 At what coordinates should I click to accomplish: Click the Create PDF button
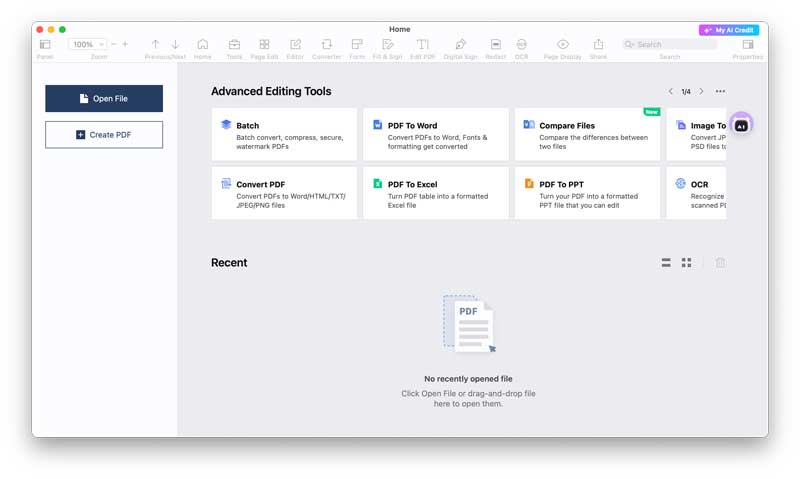tap(104, 135)
